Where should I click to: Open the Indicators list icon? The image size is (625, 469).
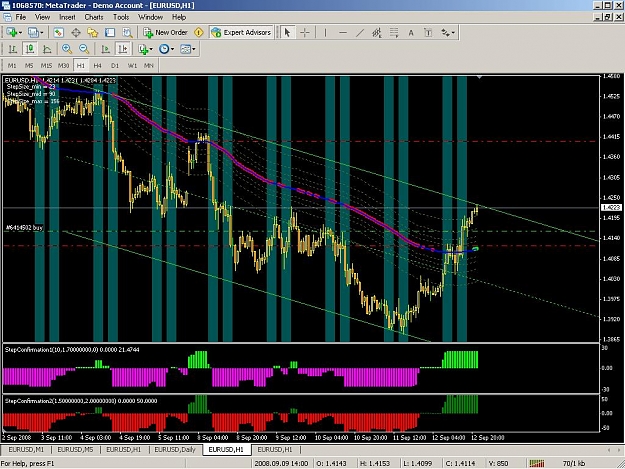(x=143, y=49)
